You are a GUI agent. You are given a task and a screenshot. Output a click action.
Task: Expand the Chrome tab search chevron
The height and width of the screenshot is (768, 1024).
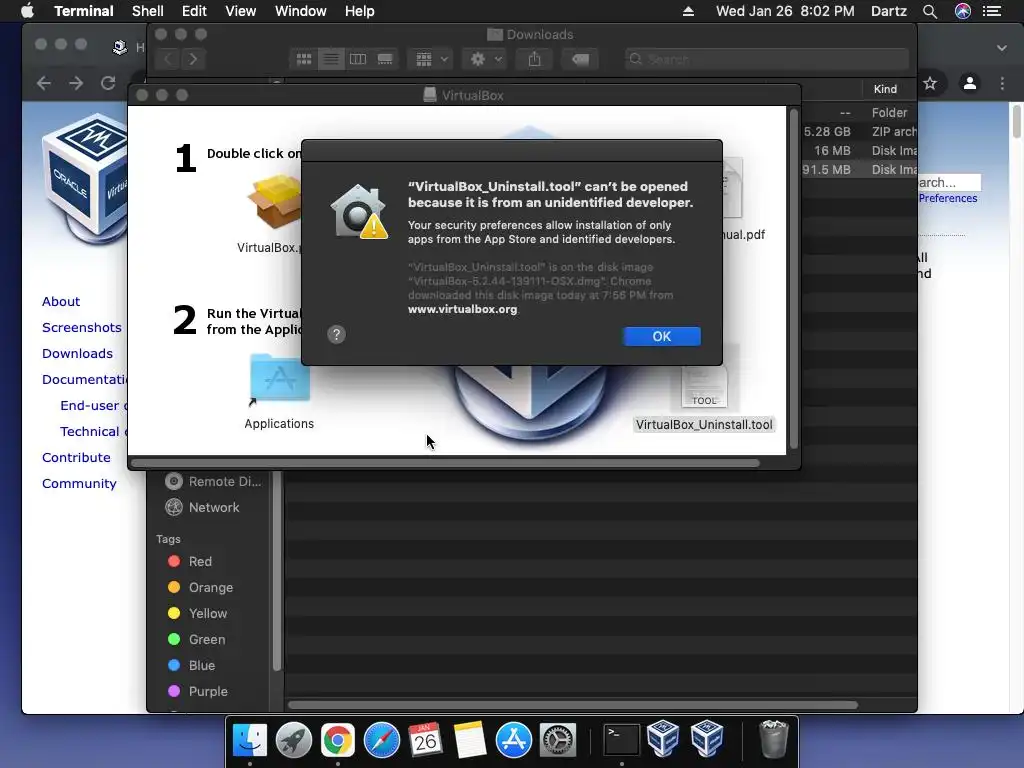pyautogui.click(x=1002, y=48)
